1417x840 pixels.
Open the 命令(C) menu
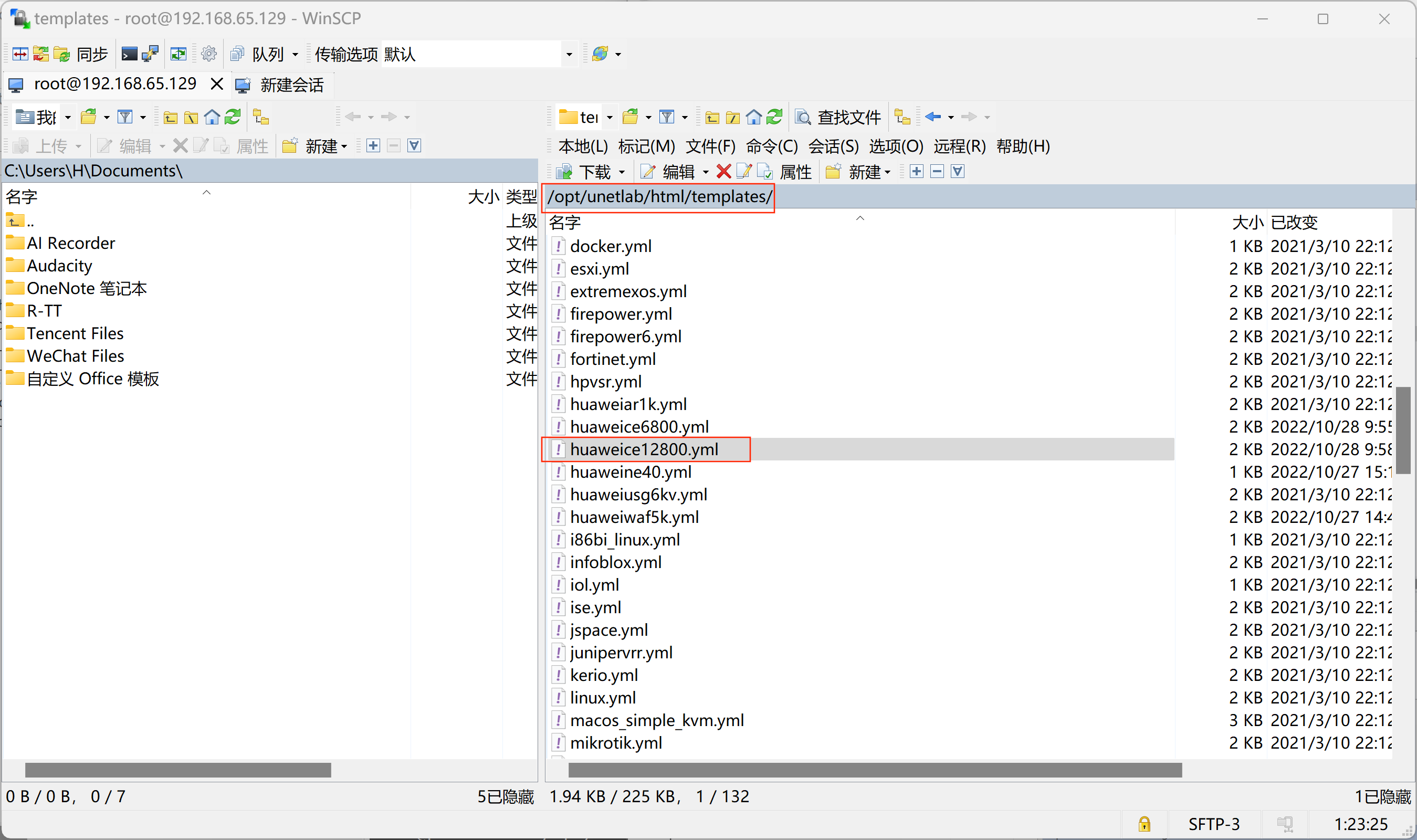tap(772, 146)
